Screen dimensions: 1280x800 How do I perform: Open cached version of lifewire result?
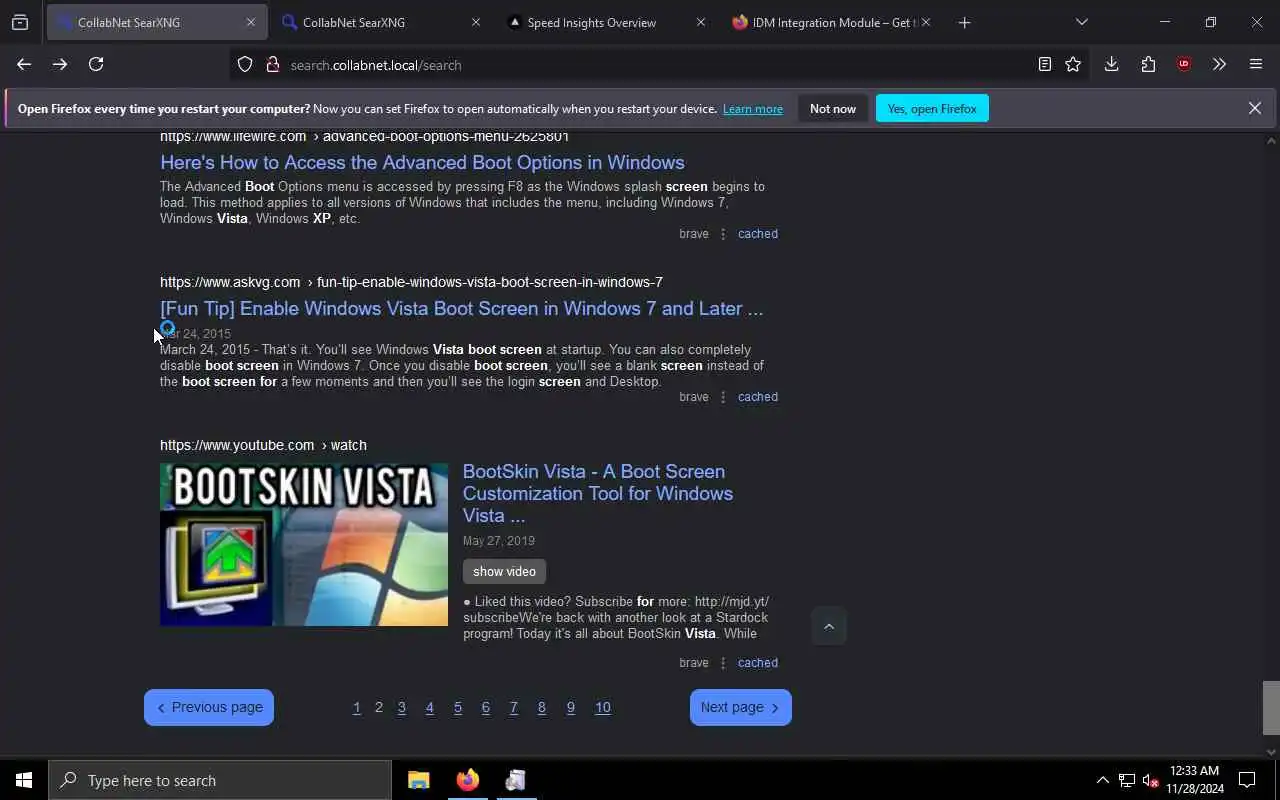tap(758, 234)
